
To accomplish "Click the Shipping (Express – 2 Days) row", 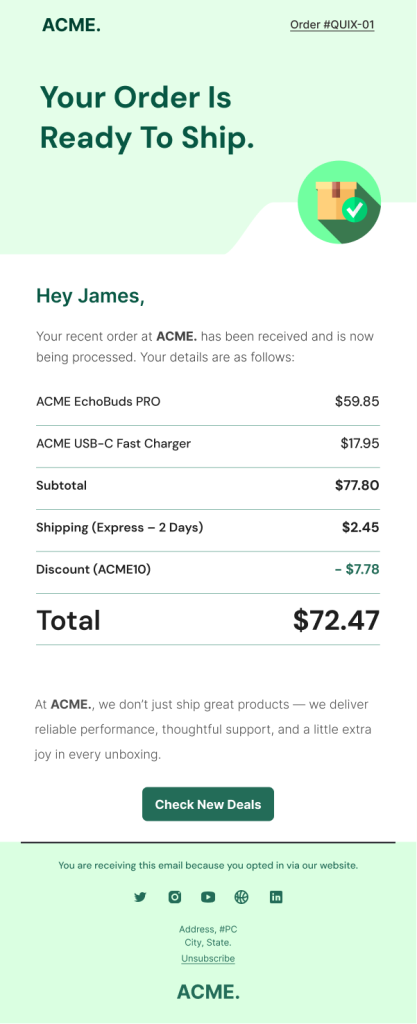I will pos(208,528).
